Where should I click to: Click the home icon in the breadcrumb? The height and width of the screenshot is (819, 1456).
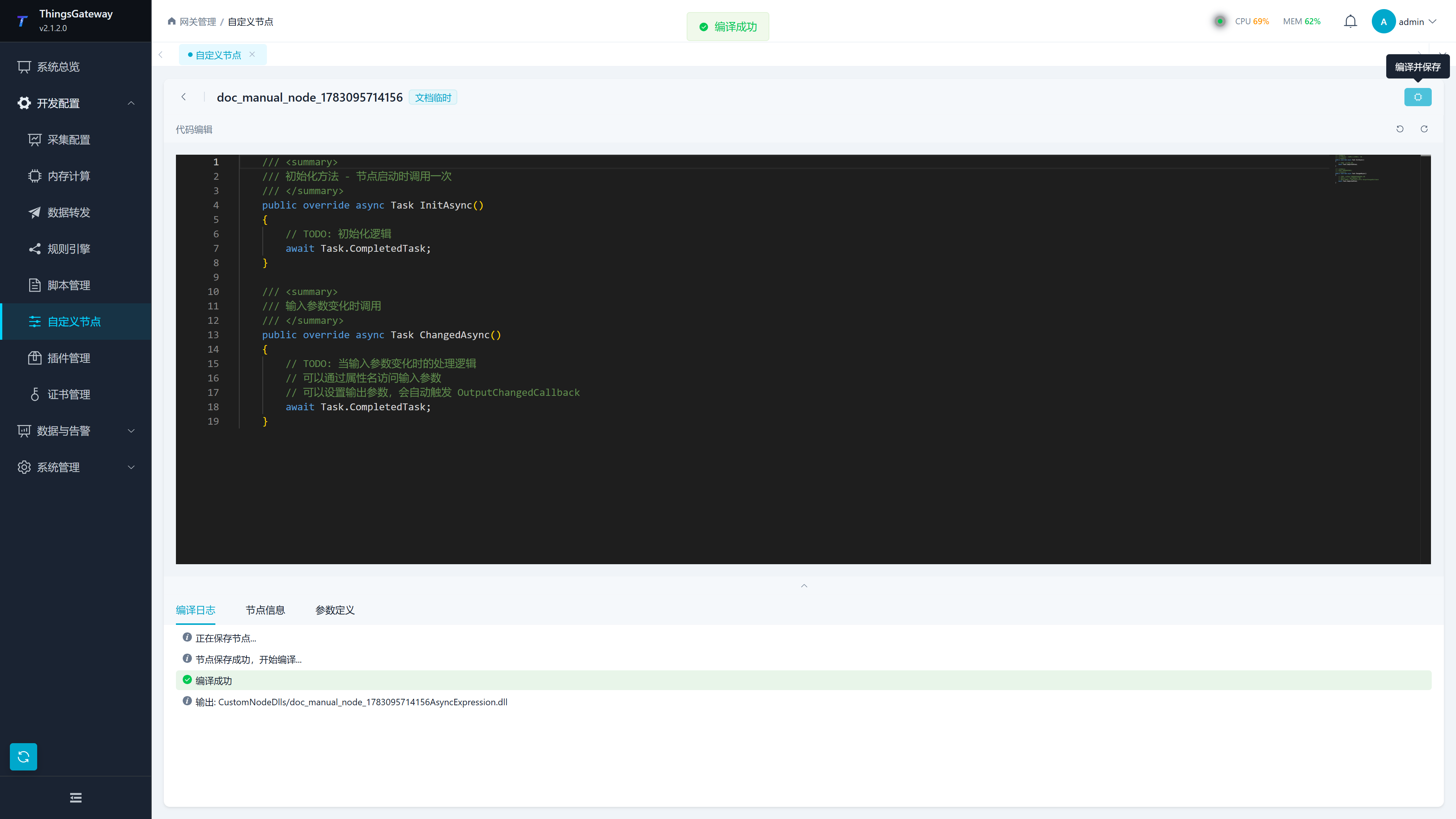click(172, 21)
